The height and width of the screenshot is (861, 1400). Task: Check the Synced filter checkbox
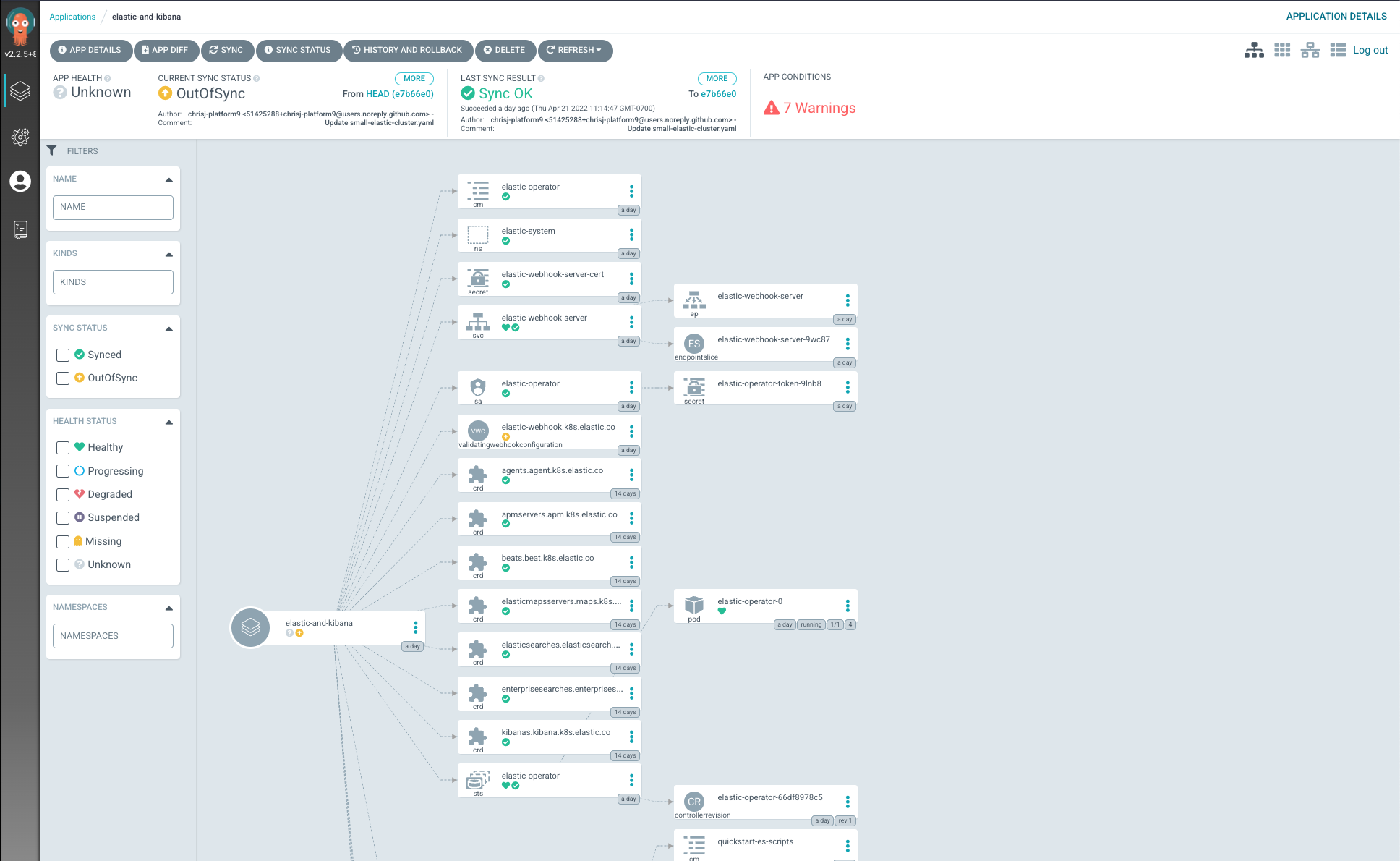(63, 355)
